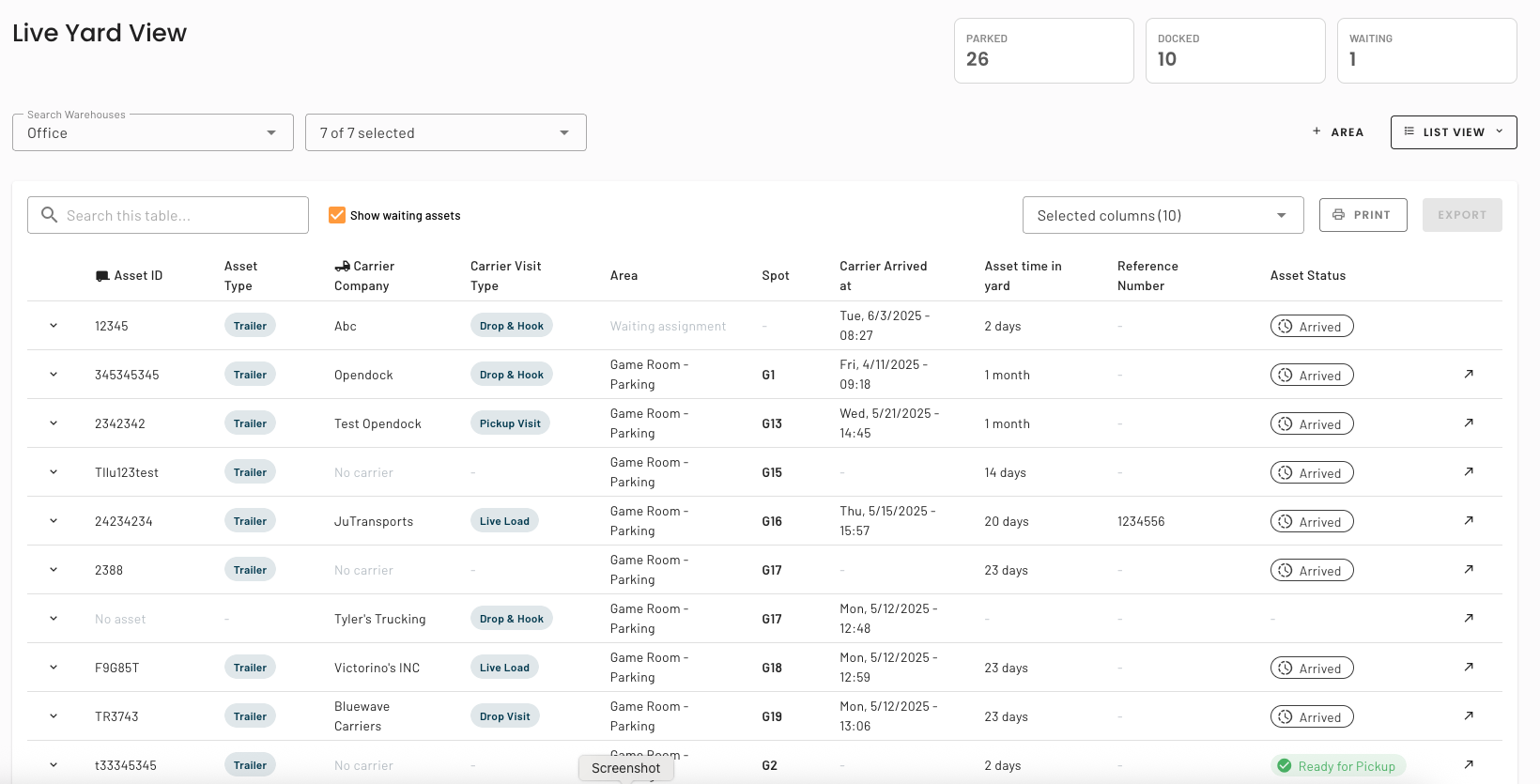Image resolution: width=1540 pixels, height=784 pixels.
Task: Click the Trailer tag for asset F9G85T
Action: 250,668
